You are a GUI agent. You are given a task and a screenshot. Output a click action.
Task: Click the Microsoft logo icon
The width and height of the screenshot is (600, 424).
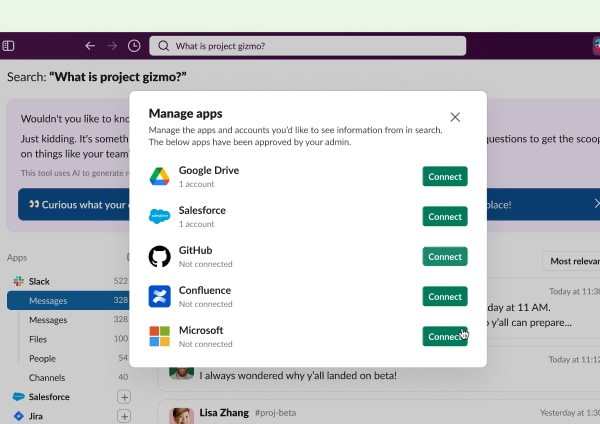(x=160, y=337)
